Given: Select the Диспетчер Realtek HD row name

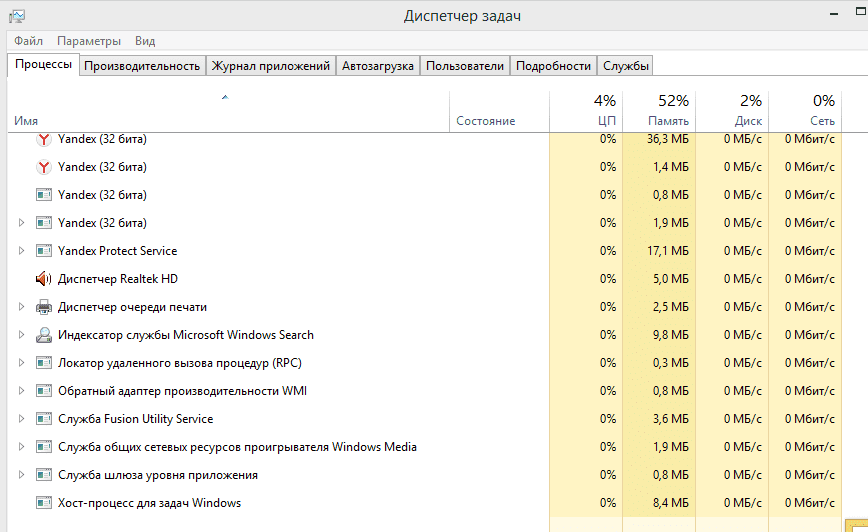Looking at the screenshot, I should (x=118, y=279).
